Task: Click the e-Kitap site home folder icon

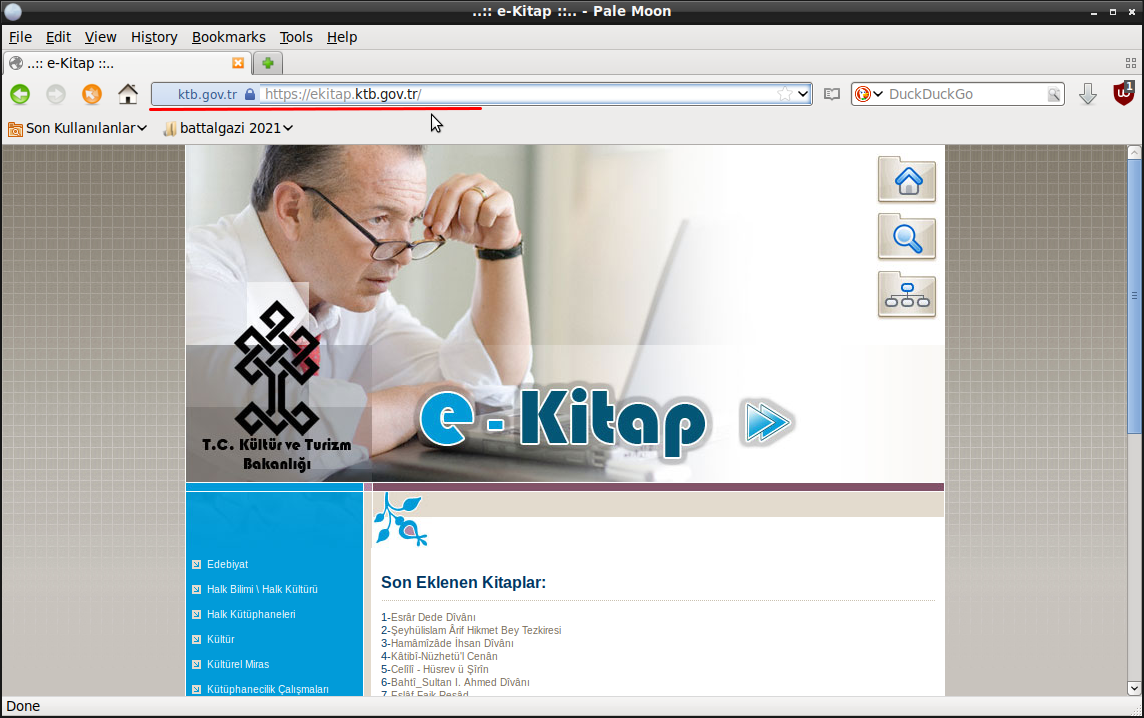Action: [907, 180]
